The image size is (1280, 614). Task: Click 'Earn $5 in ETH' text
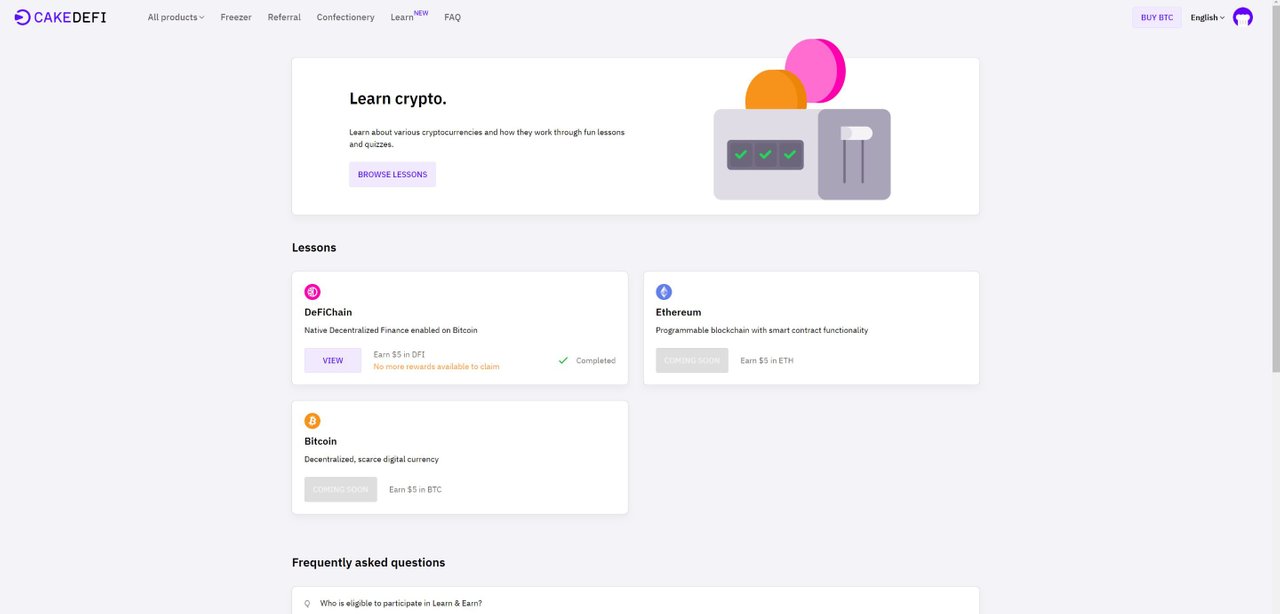click(767, 360)
